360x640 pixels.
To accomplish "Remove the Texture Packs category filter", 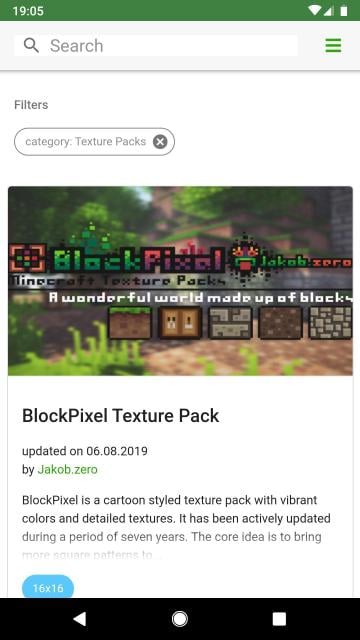I will coord(160,142).
